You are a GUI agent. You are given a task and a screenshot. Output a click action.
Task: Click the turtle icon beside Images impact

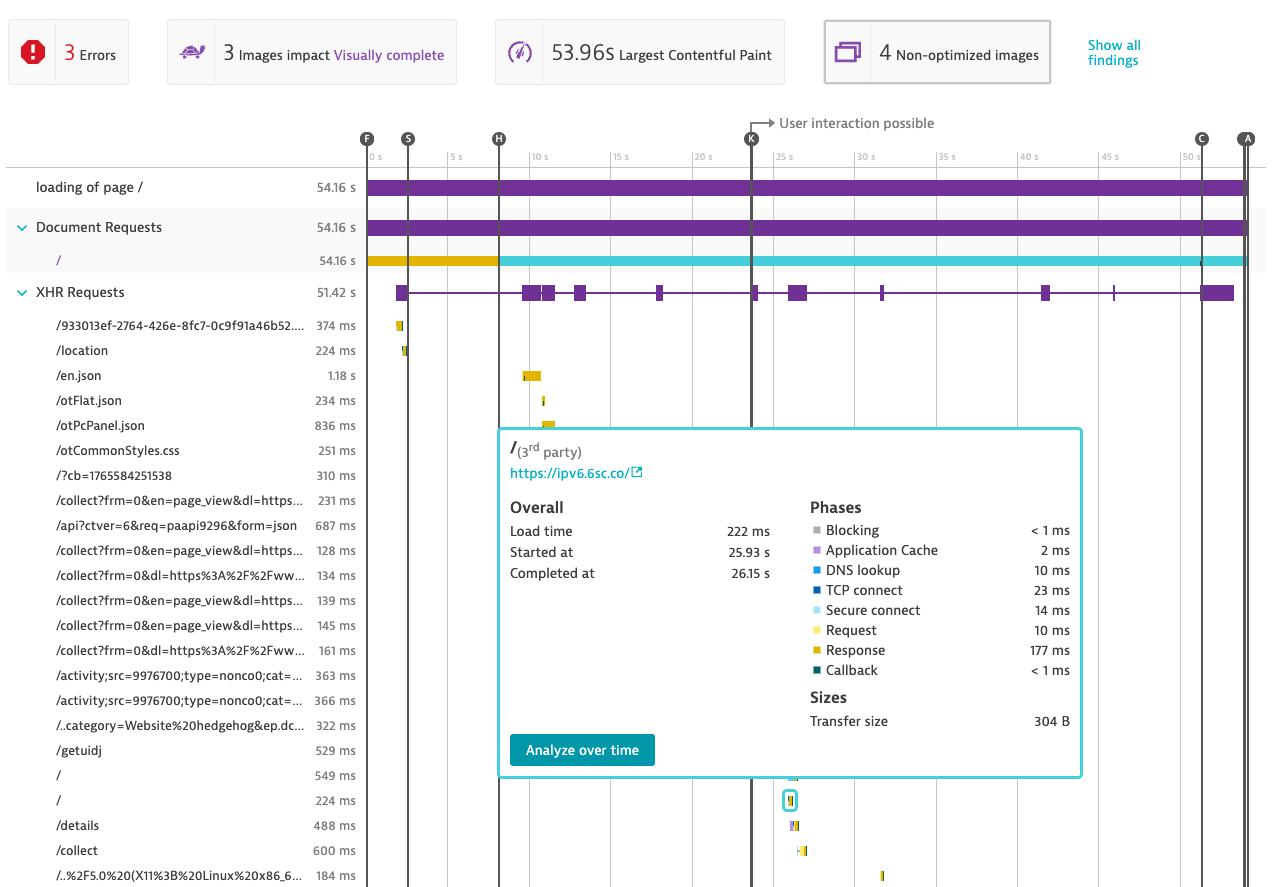pos(192,50)
